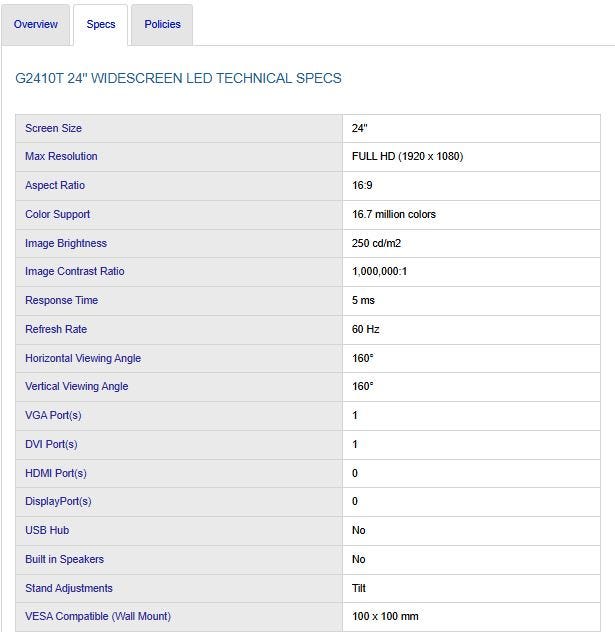Click the 100 x 100 mm VESA value
The height and width of the screenshot is (632, 615).
coord(385,616)
